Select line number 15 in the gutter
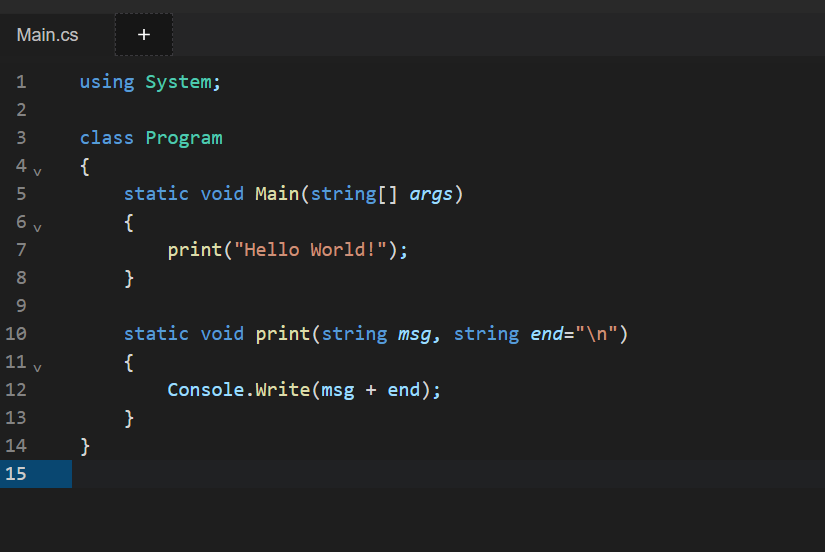This screenshot has width=825, height=552. pyautogui.click(x=16, y=474)
